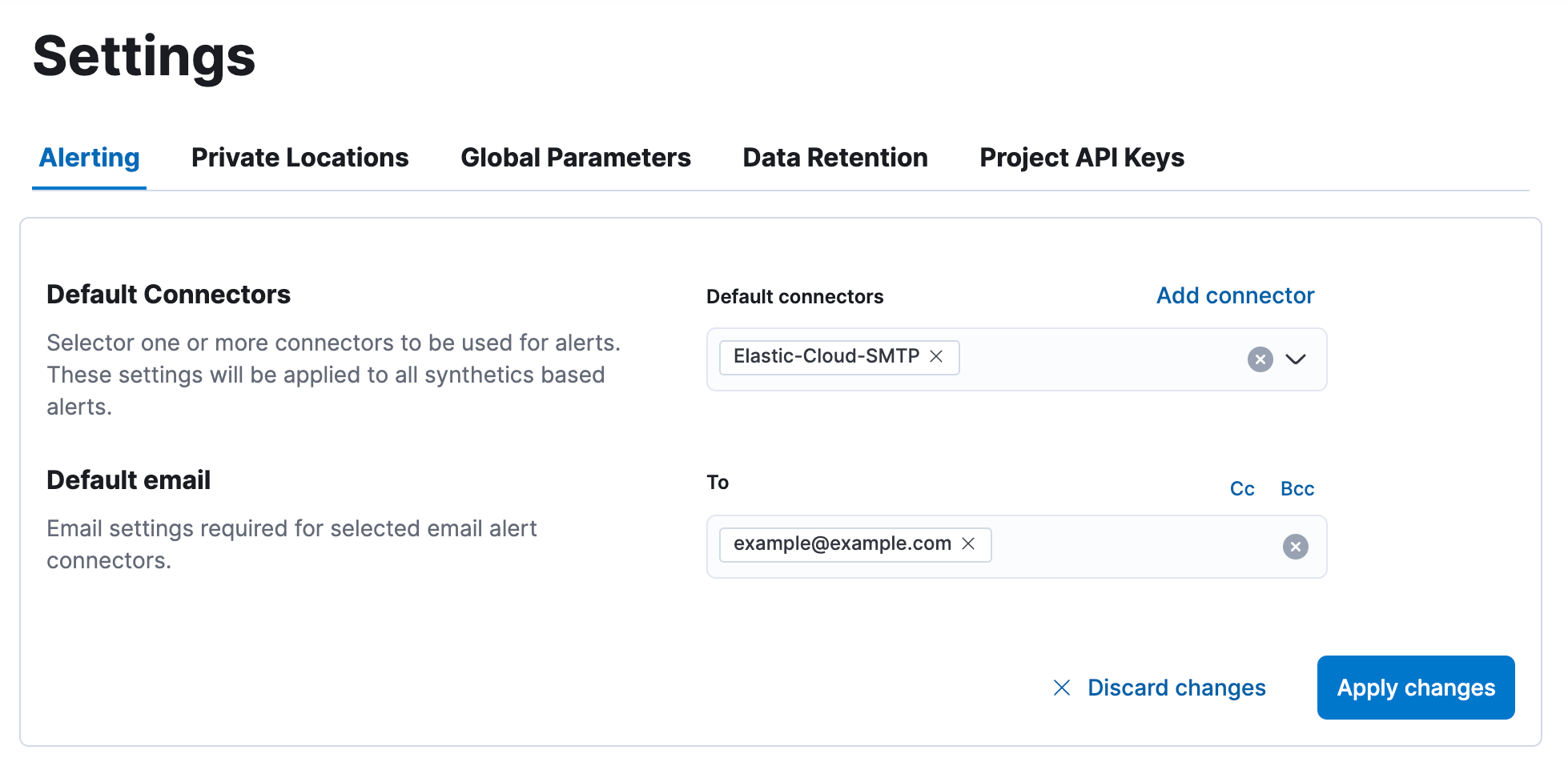
Task: Select the Global Parameters tab
Action: pyautogui.click(x=575, y=158)
